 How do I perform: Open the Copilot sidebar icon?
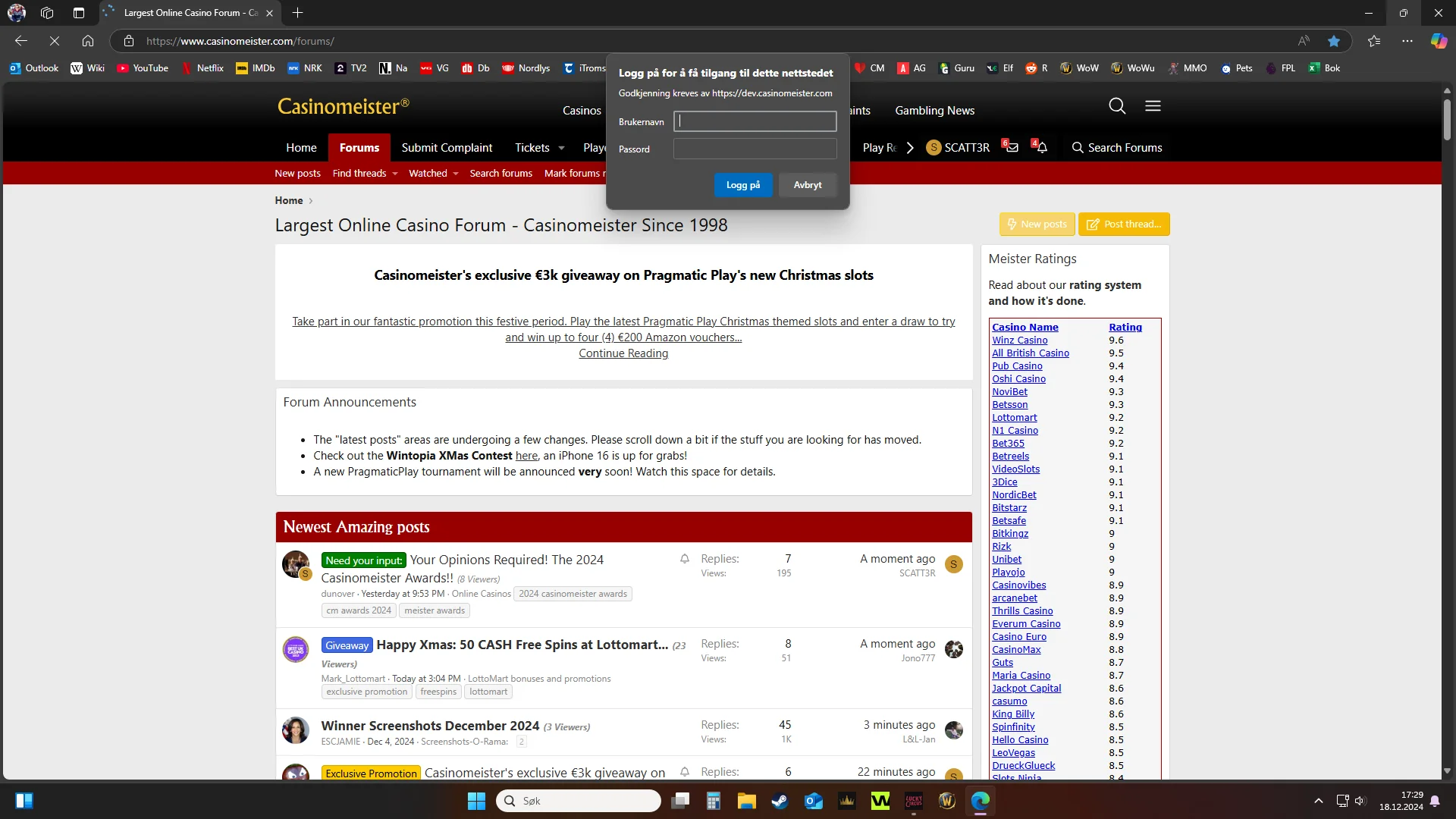1439,41
